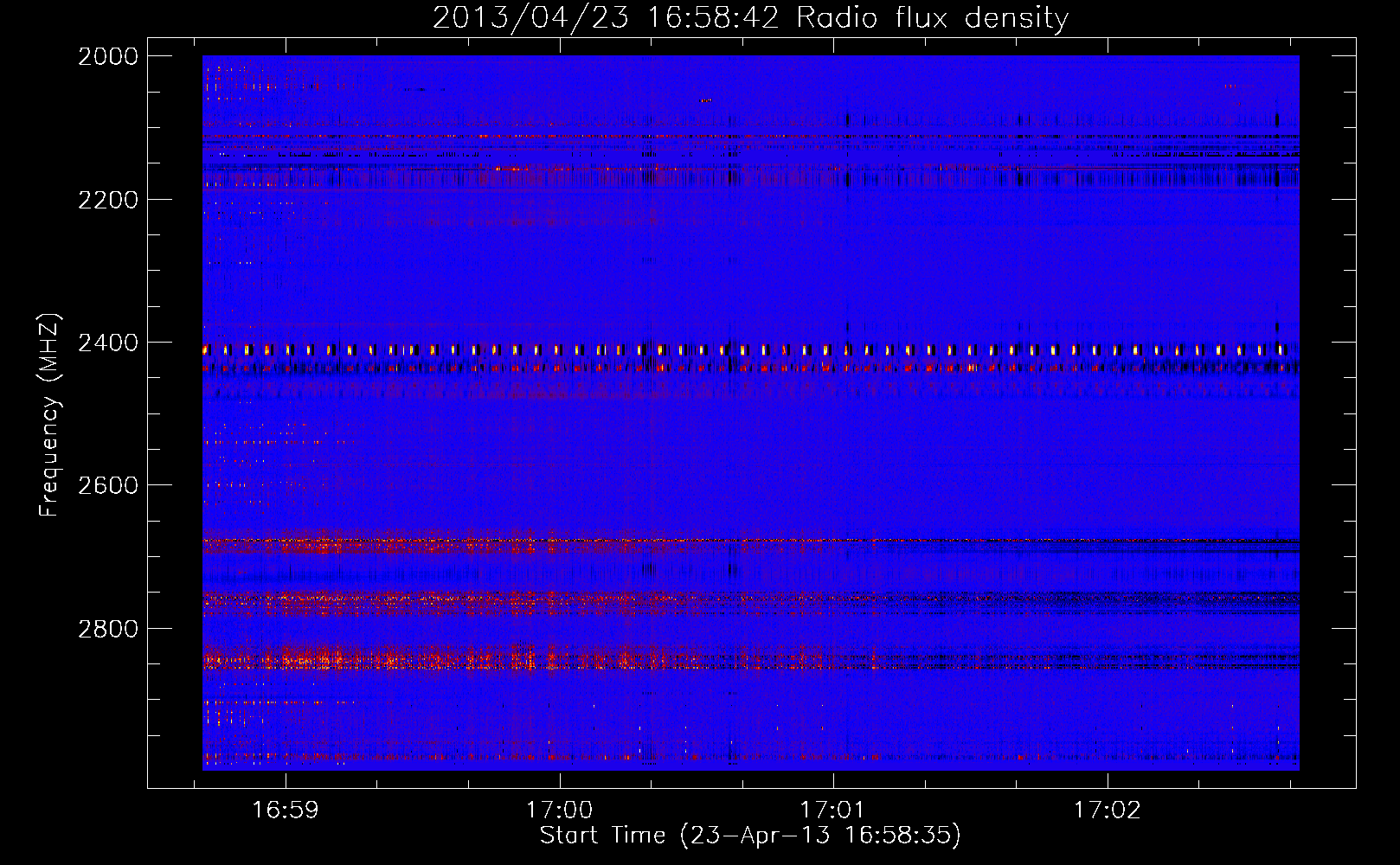Select the 2600 frequency tick label

[108, 485]
